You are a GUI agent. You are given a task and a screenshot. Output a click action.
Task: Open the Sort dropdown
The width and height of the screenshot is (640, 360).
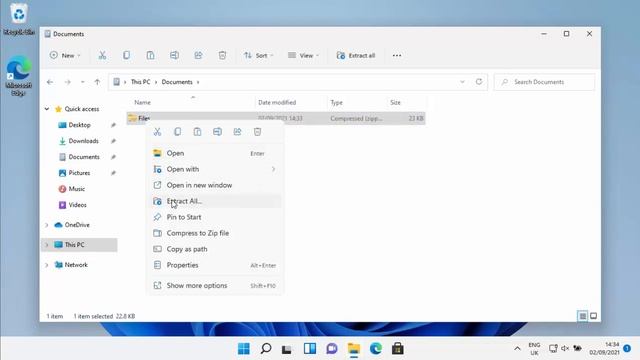click(x=259, y=56)
